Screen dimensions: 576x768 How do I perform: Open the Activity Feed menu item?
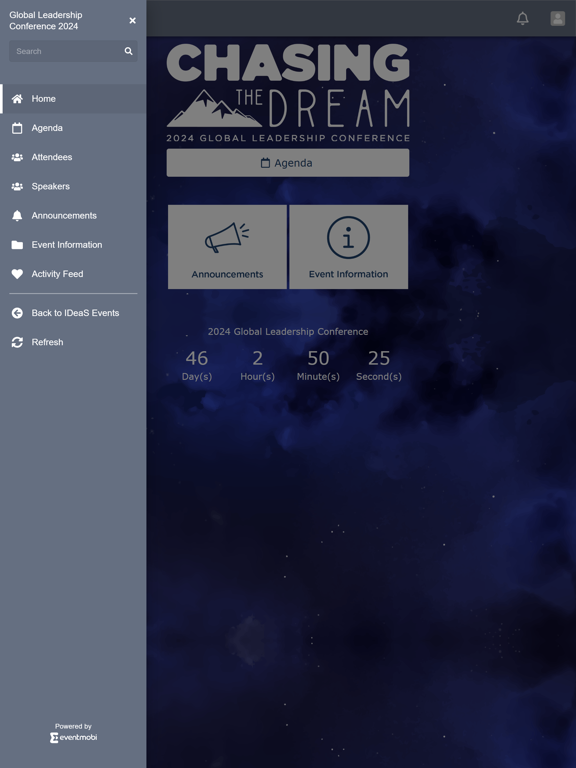[x=57, y=274]
